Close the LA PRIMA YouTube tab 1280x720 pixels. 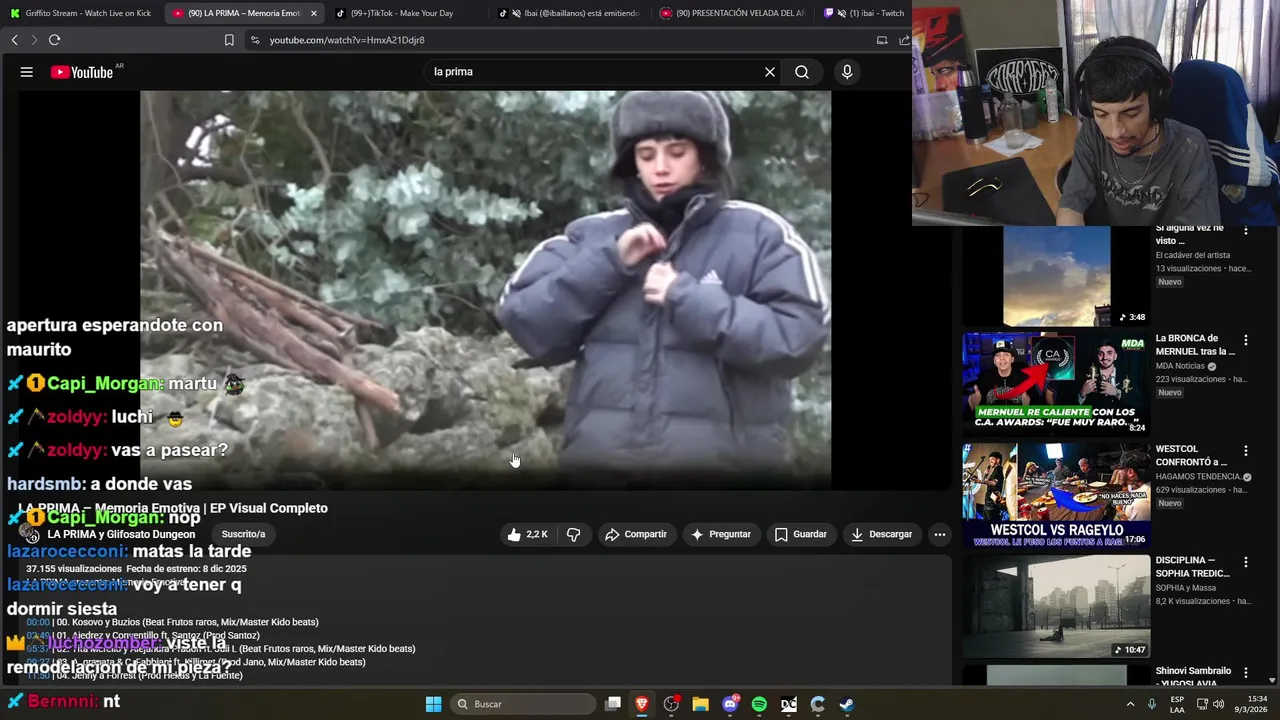314,13
